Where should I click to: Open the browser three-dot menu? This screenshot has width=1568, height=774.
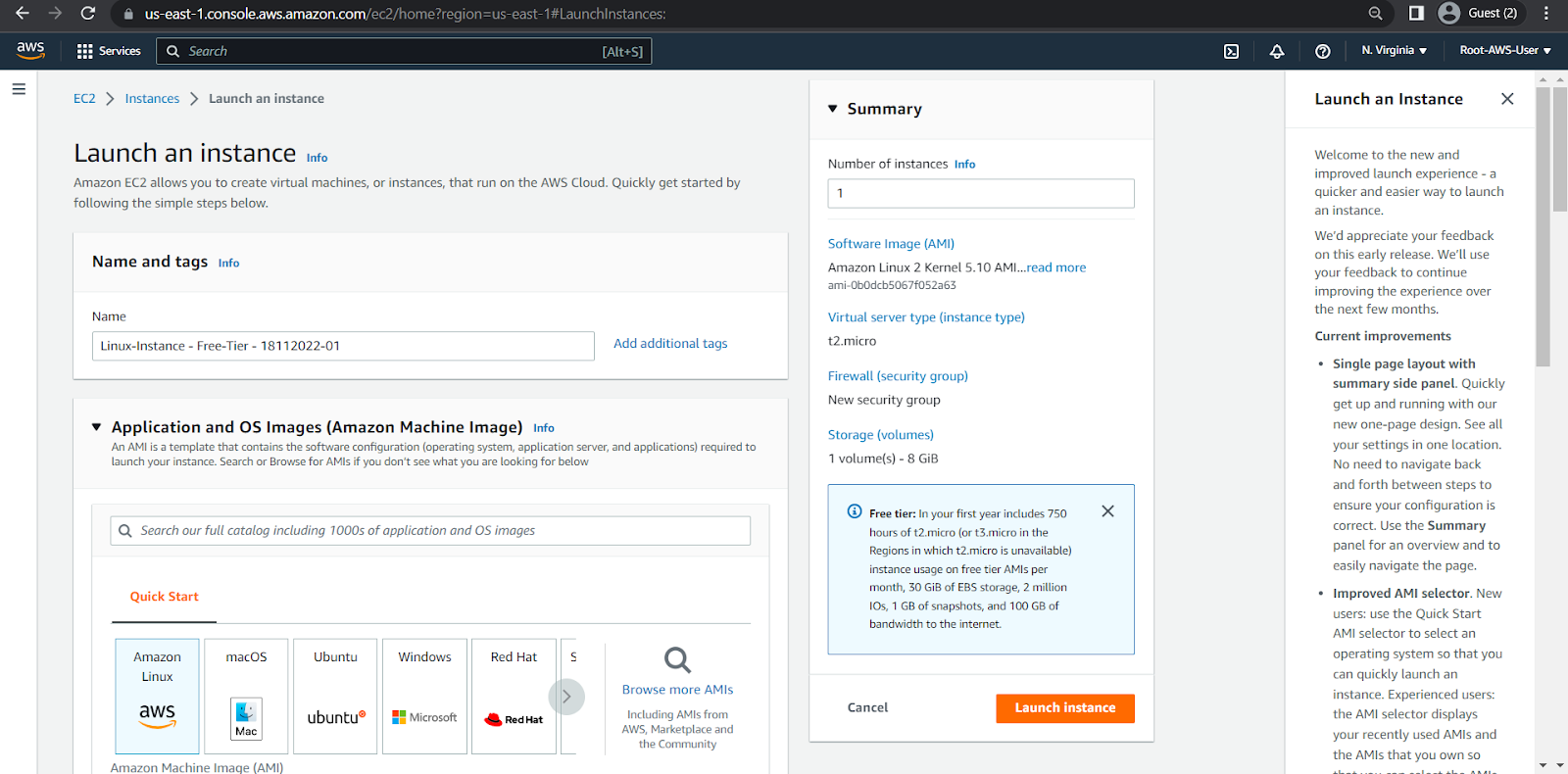1546,14
